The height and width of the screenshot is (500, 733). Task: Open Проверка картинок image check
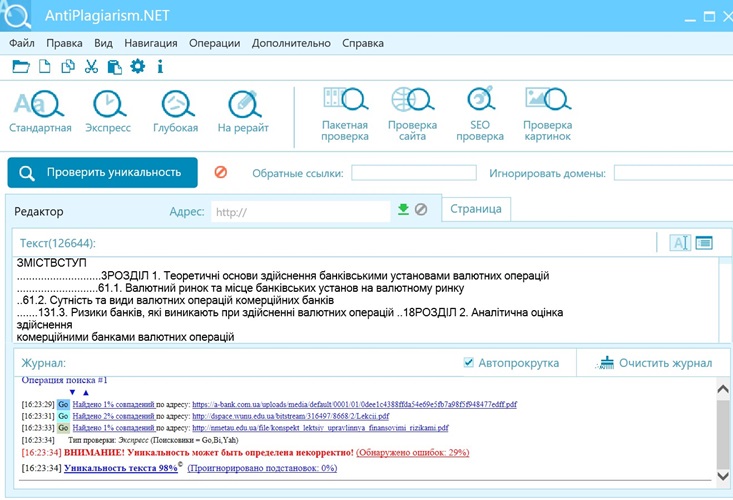(x=547, y=114)
